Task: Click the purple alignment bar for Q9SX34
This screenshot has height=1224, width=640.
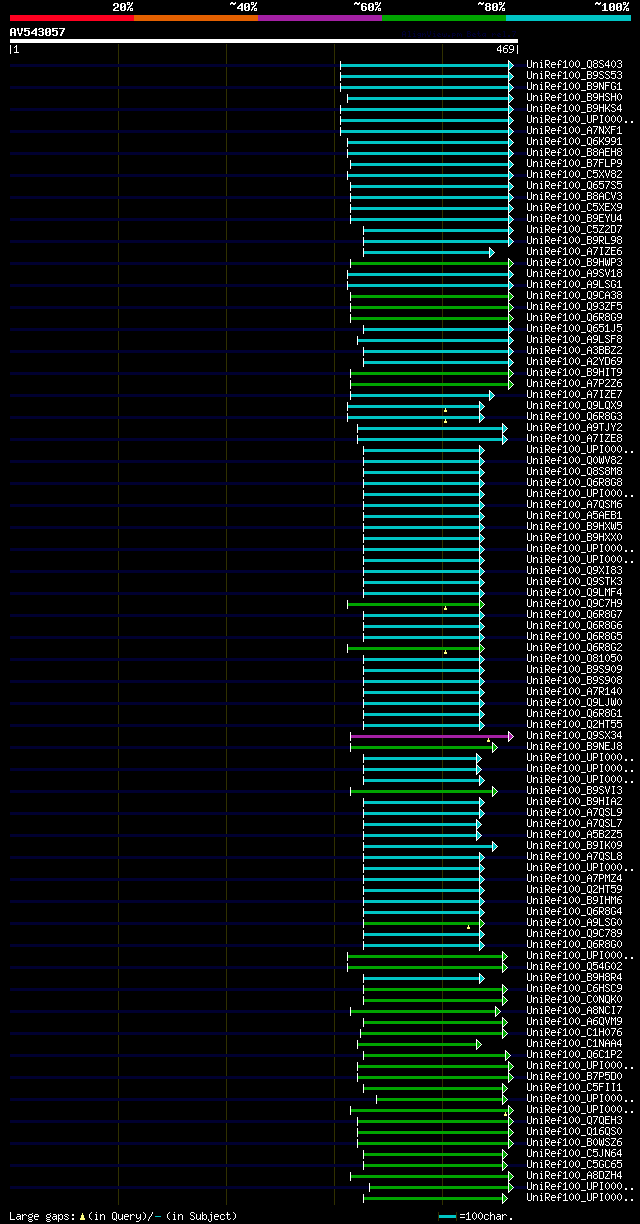Action: [x=431, y=736]
